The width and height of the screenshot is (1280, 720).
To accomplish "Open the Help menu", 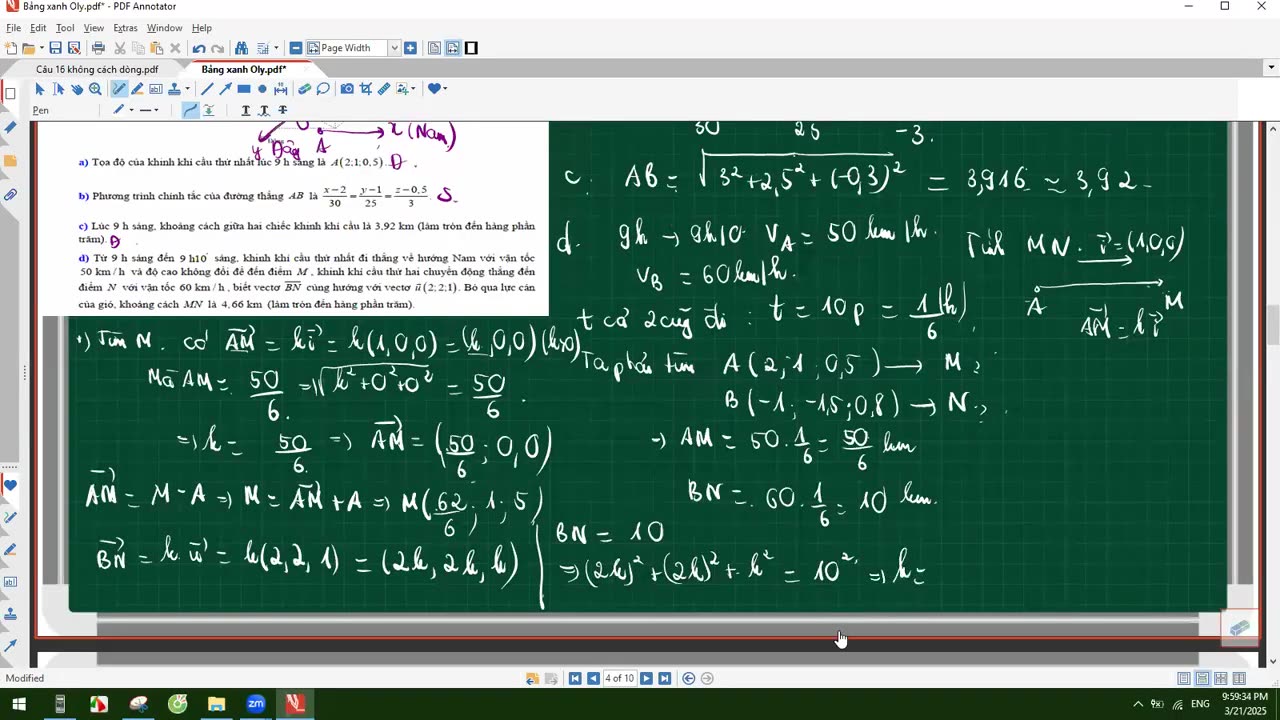I will click(202, 28).
